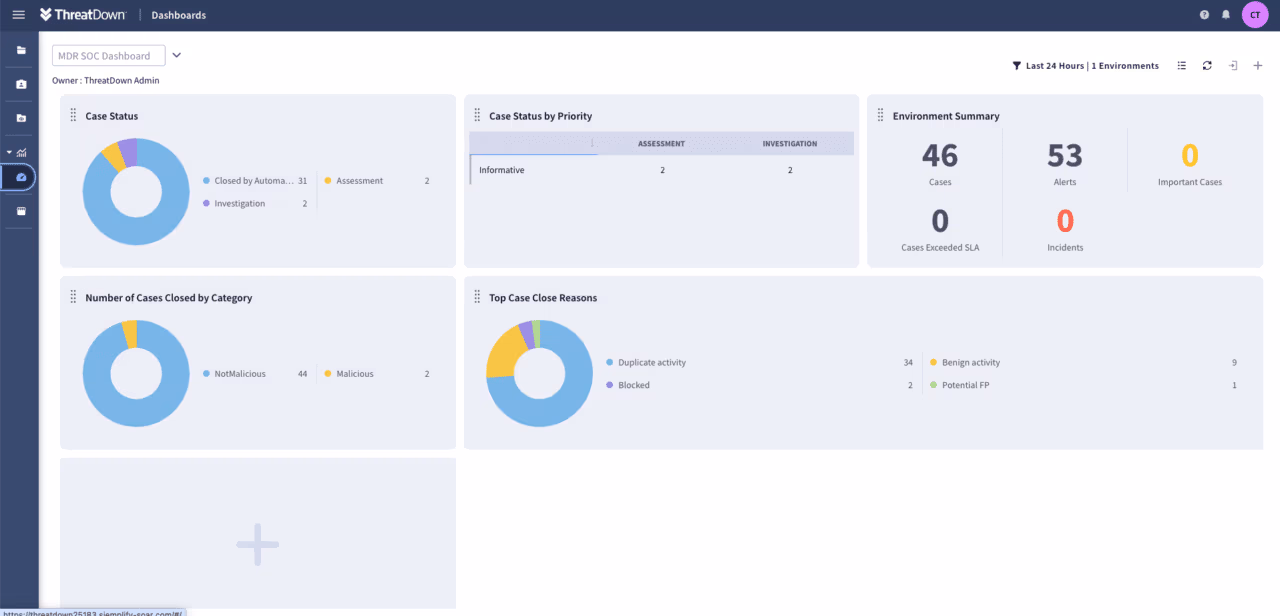
Task: Open the funnel filter icon in the toolbar
Action: click(x=1017, y=65)
